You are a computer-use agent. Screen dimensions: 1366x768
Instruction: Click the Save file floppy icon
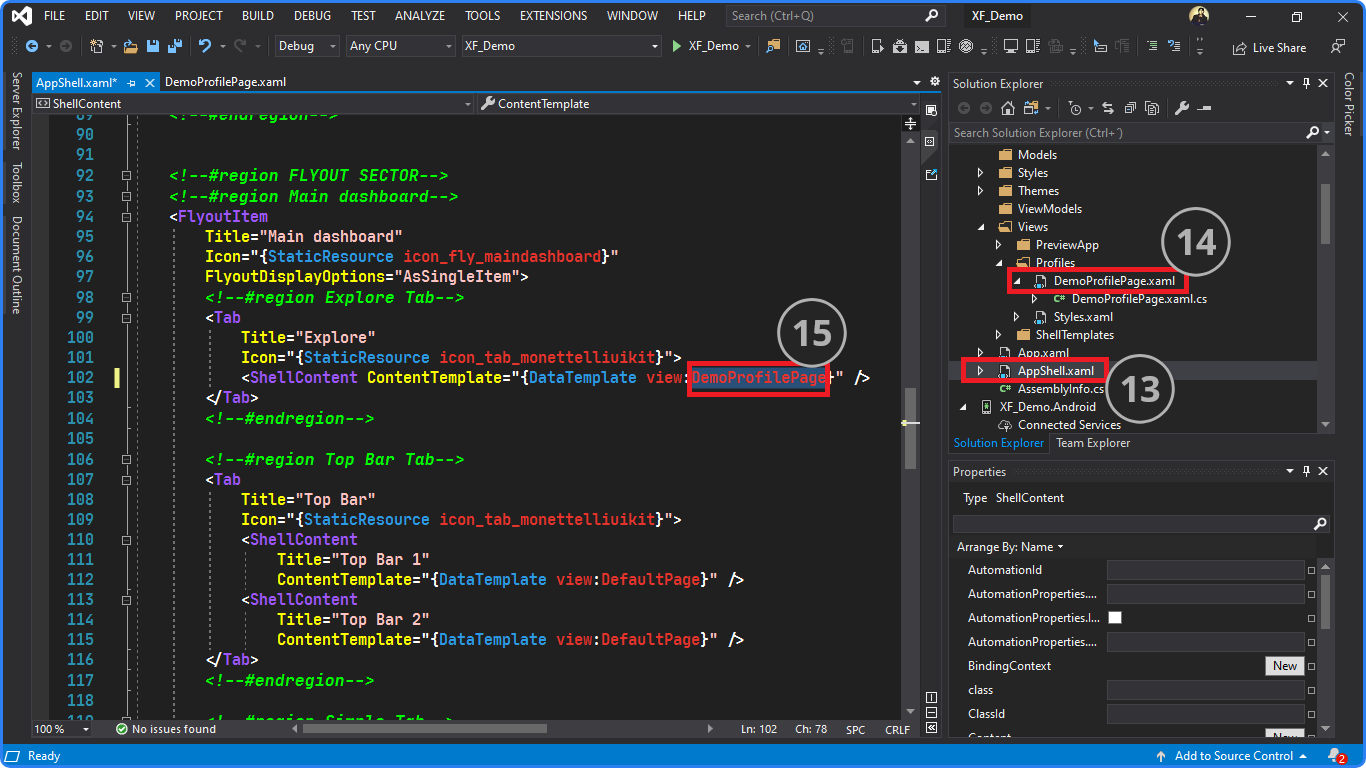coord(152,46)
